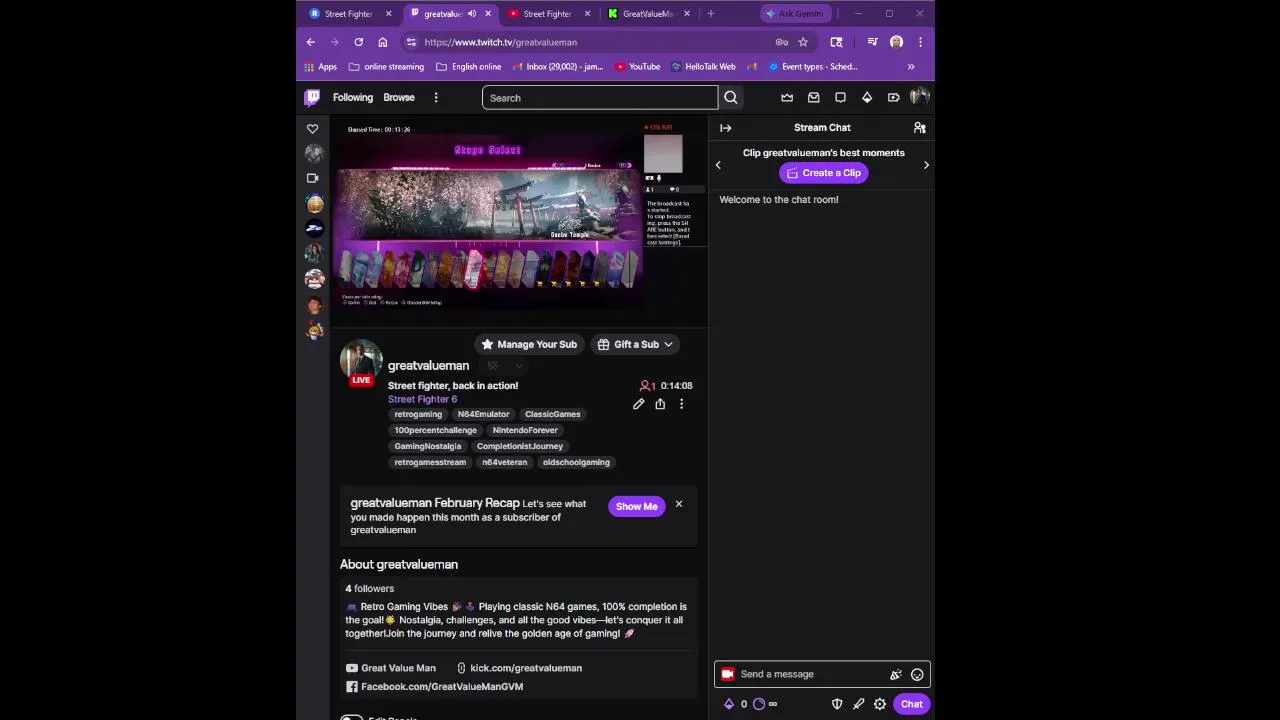Viewport: 1280px width, 720px height.
Task: Go to next chat banner arrow
Action: (926, 165)
